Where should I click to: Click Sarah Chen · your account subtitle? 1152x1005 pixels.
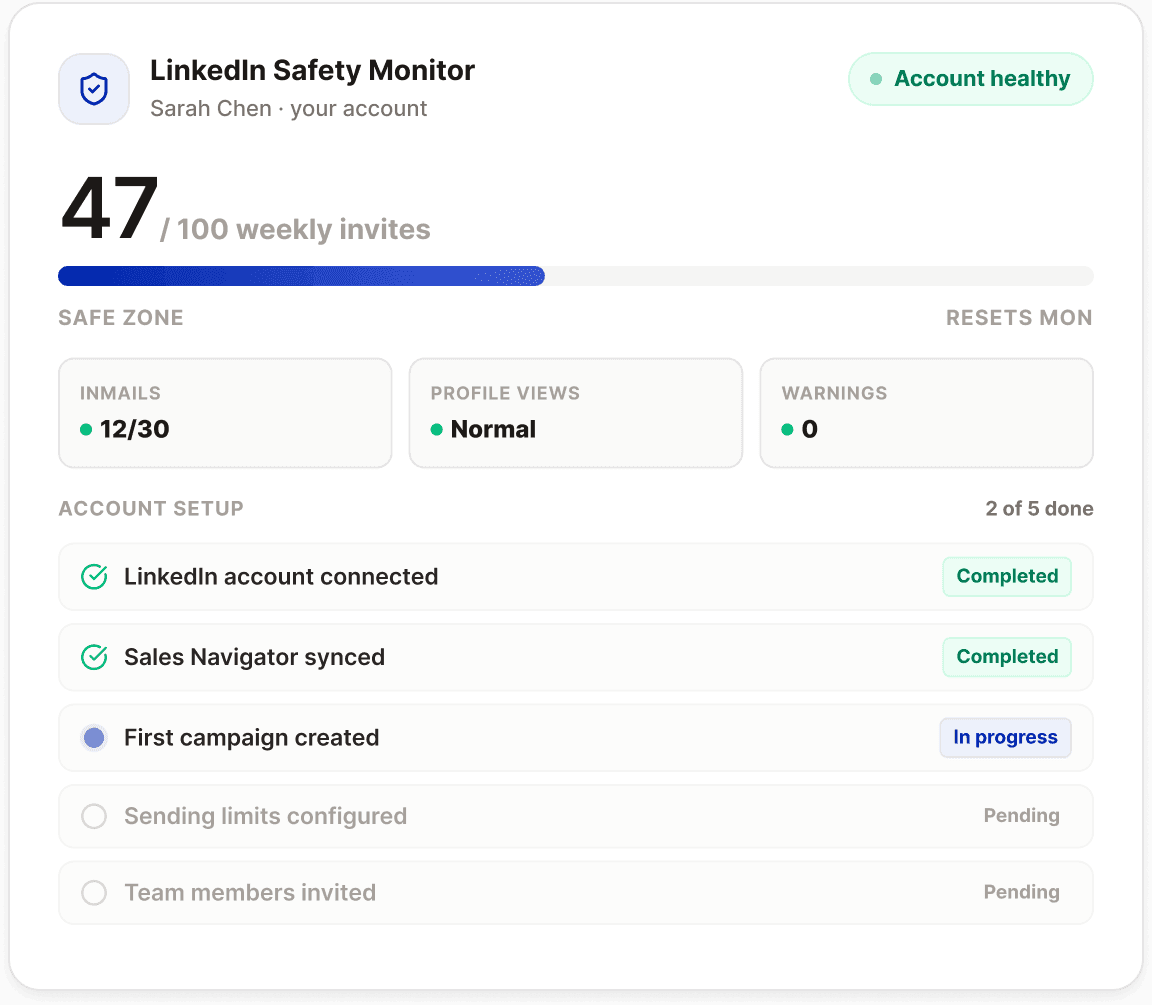point(288,109)
